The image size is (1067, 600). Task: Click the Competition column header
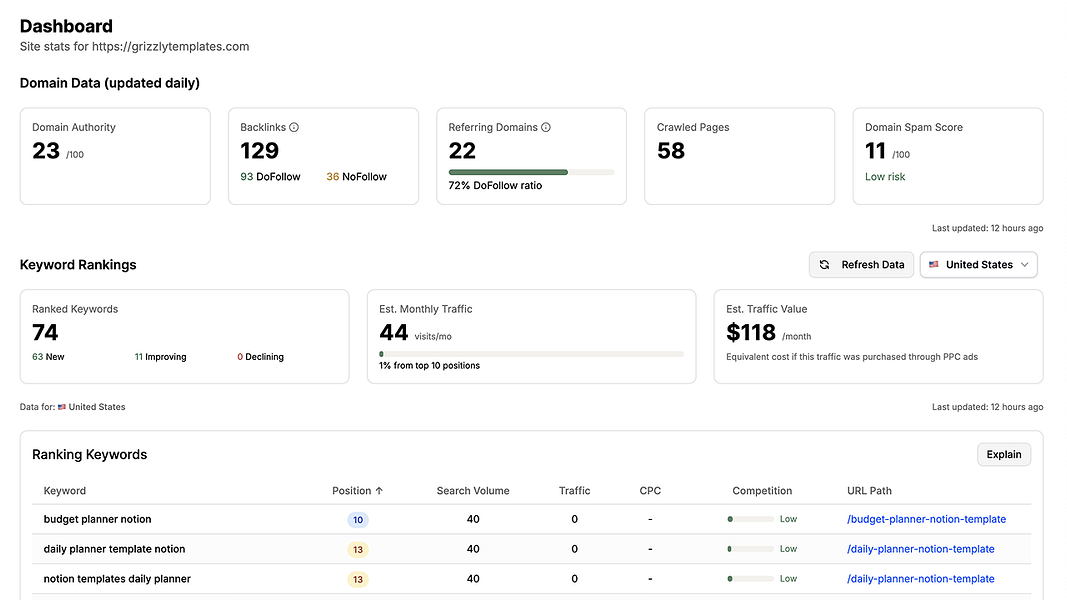762,491
